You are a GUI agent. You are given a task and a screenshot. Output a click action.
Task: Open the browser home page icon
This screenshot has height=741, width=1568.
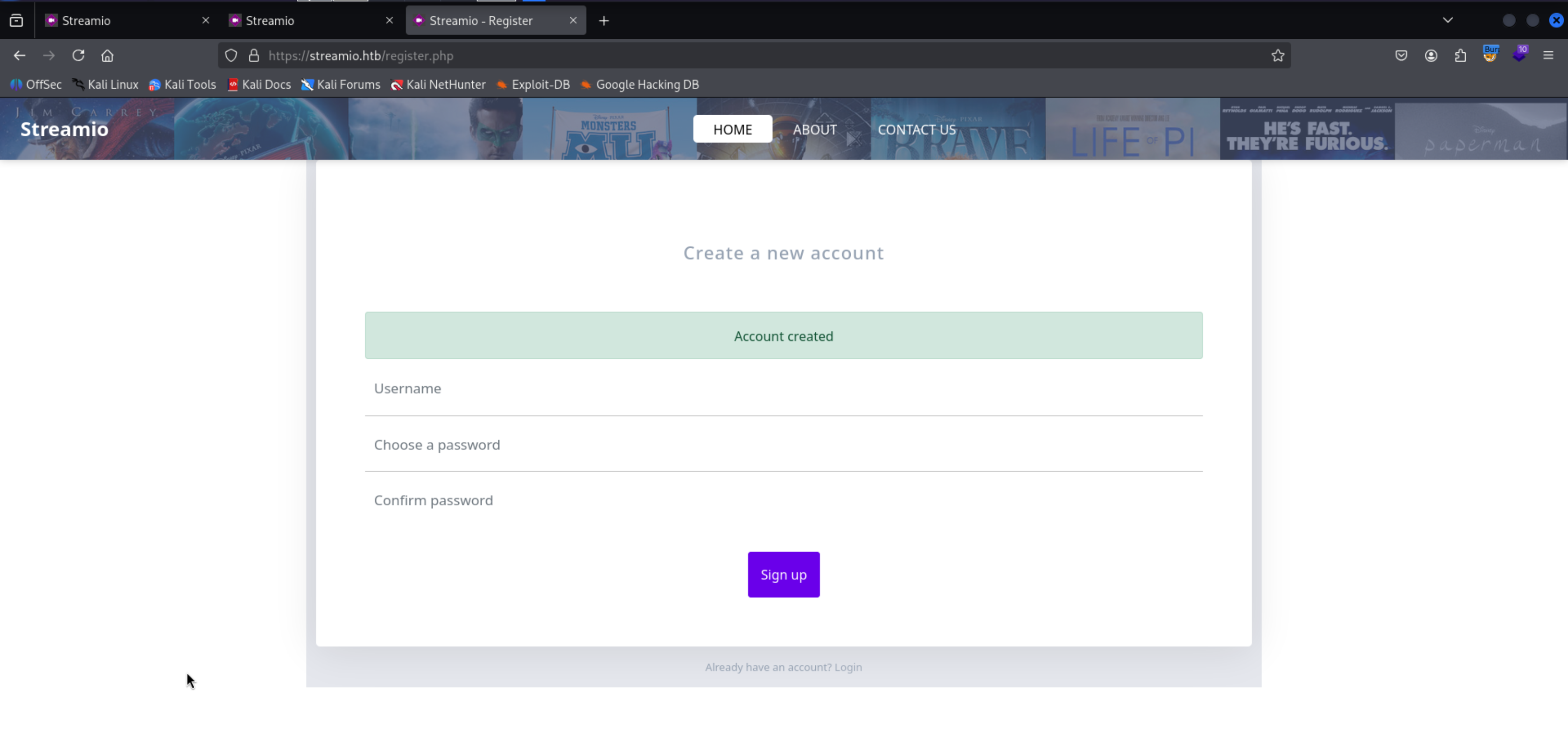coord(107,56)
